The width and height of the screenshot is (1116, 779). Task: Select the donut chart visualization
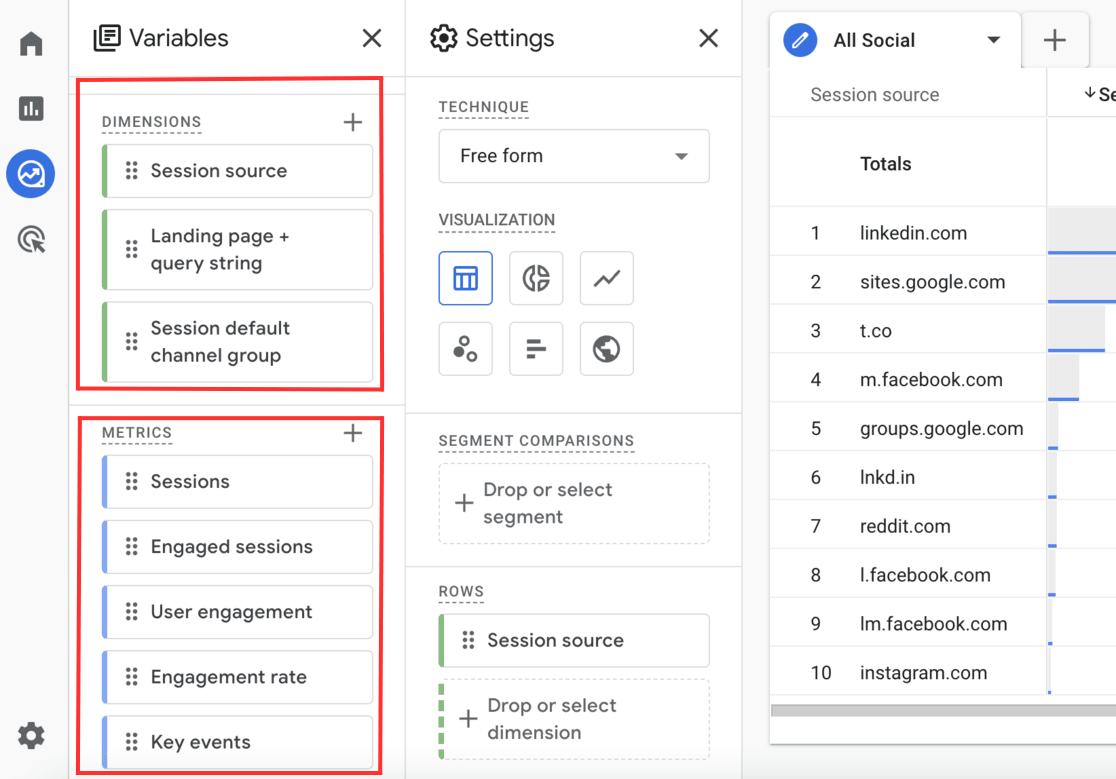point(536,278)
